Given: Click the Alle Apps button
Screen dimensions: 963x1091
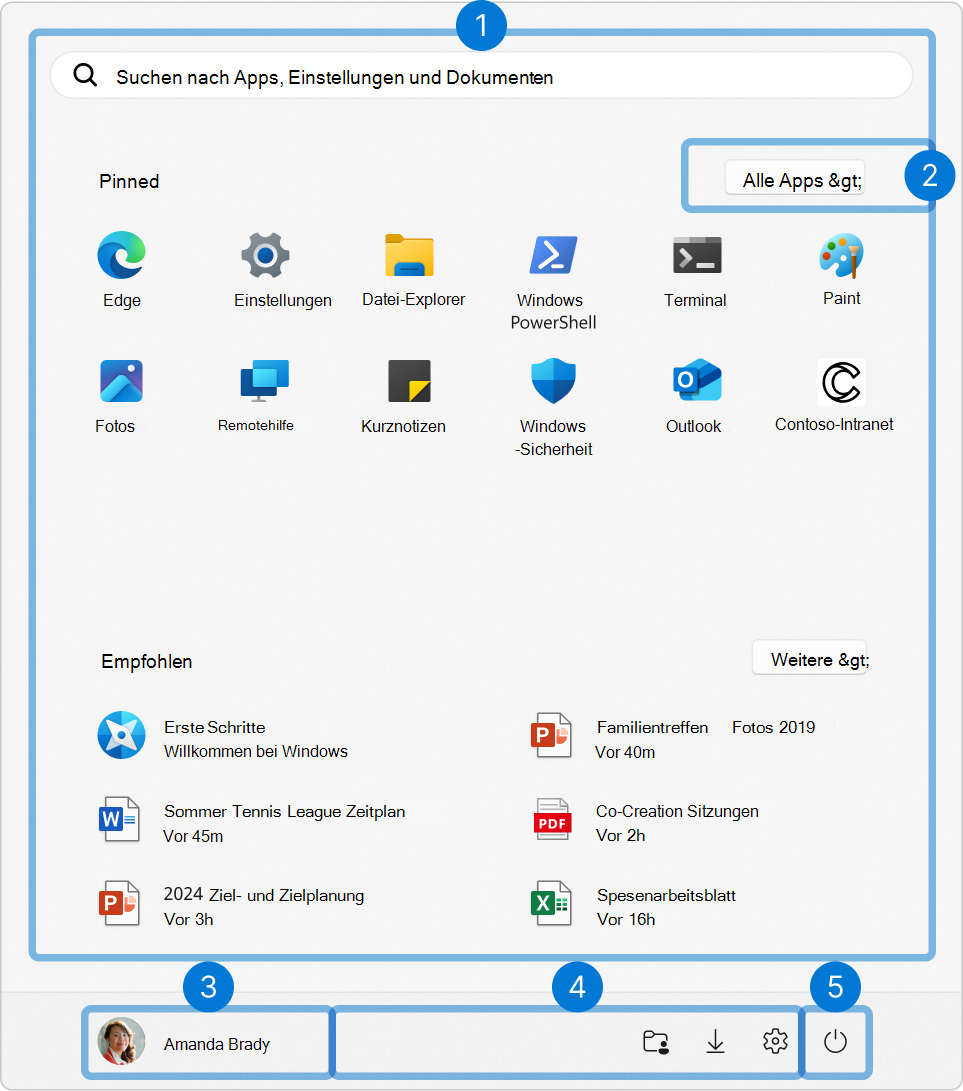Looking at the screenshot, I should pyautogui.click(x=795, y=177).
